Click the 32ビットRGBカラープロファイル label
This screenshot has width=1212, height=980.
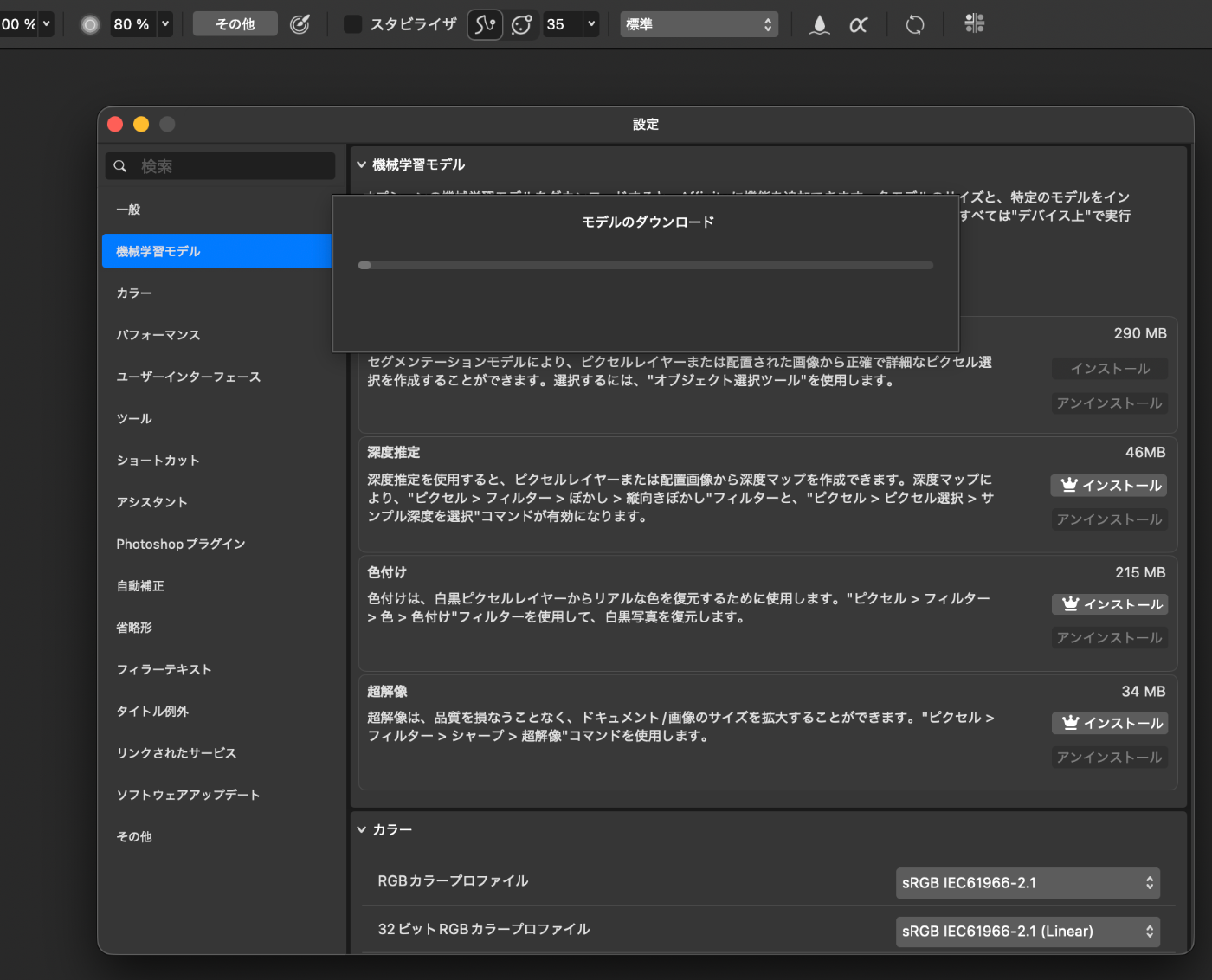point(484,930)
